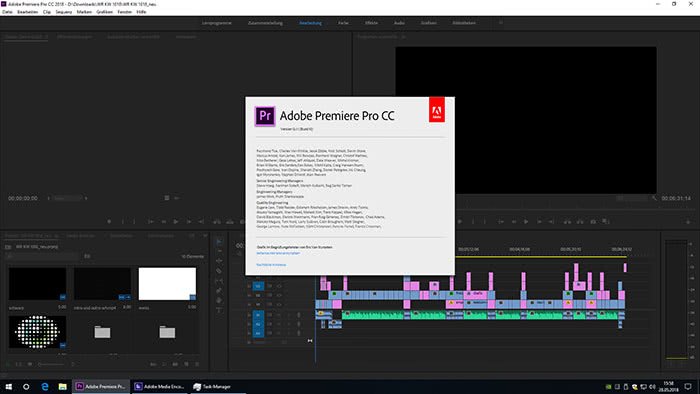Click the Windows Start button

[x=8, y=386]
